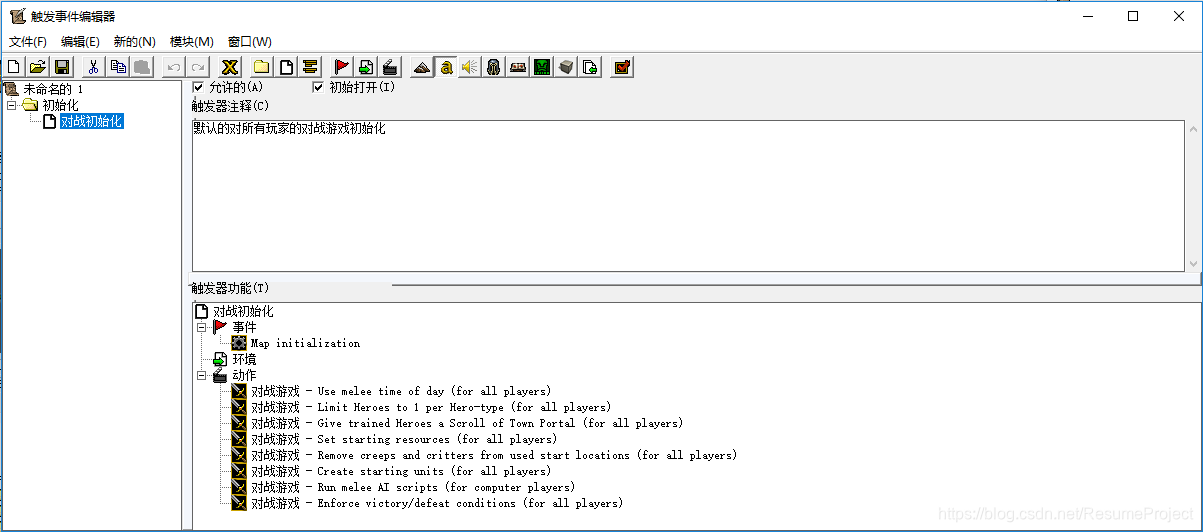Open the Object Manager gray box icon
Viewport: 1203px width, 532px height.
566,67
